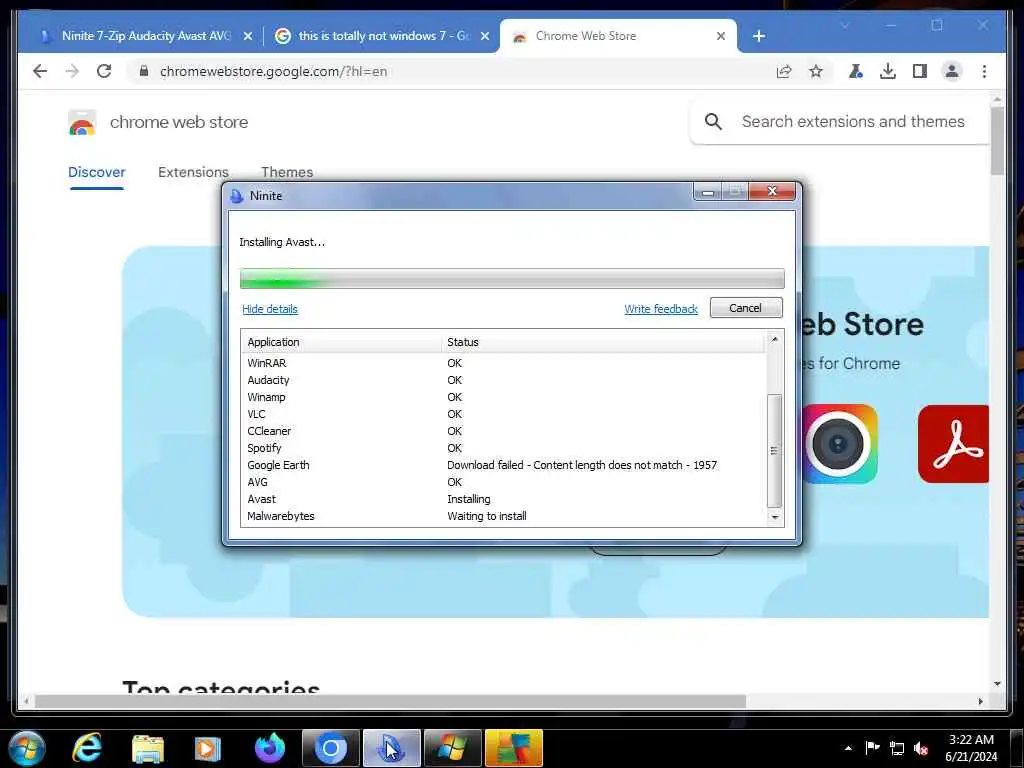Minimize the Ninite dialog window
The width and height of the screenshot is (1024, 768).
[x=707, y=192]
